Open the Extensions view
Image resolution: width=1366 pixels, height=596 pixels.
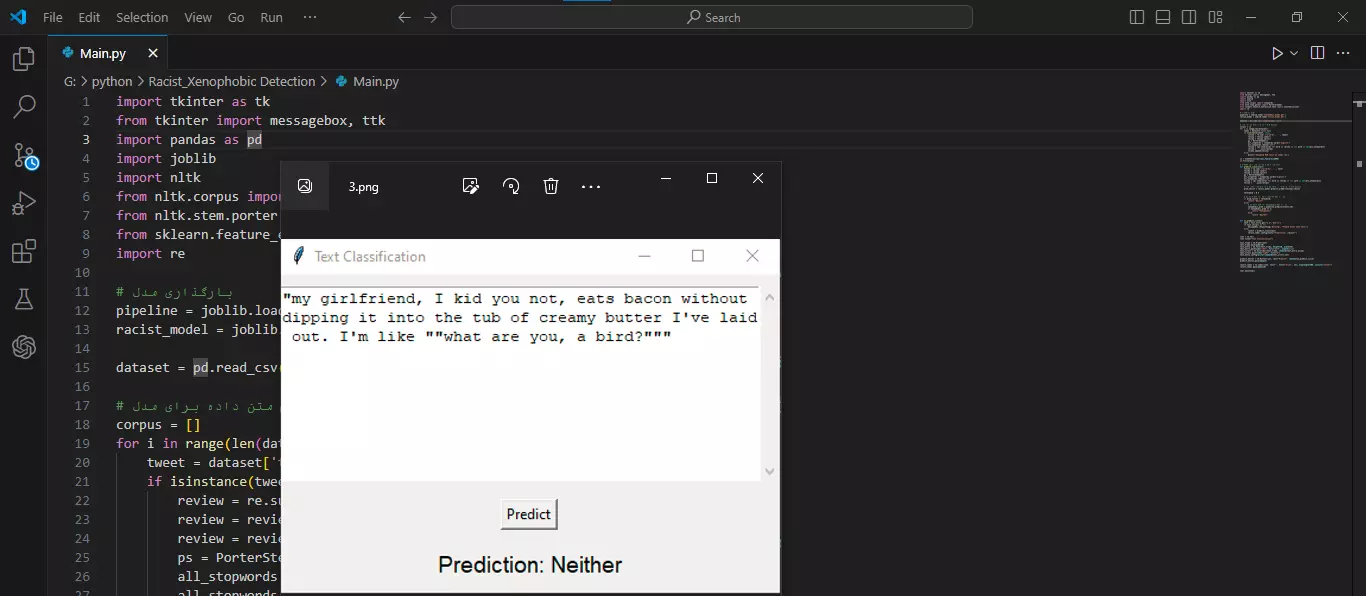(24, 252)
